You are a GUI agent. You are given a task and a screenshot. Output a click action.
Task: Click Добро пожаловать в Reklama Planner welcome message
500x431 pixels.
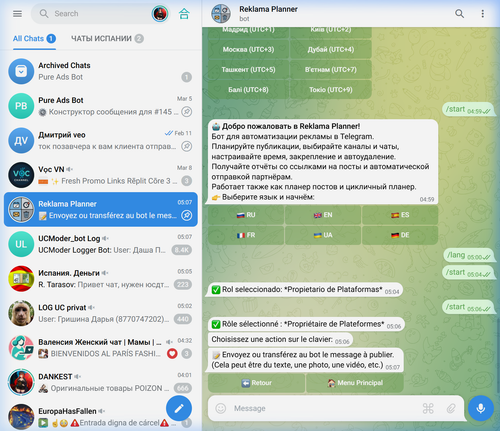(323, 162)
